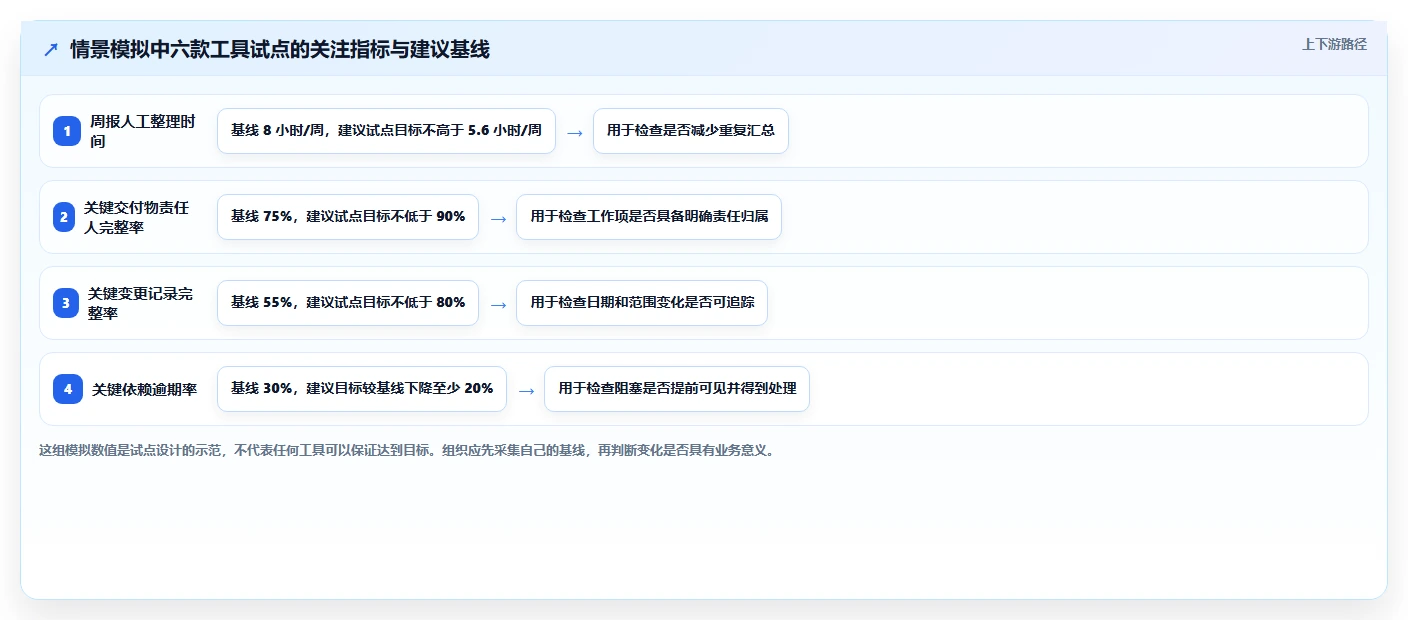Click the 用于检查阻塞是否提前可见并得到处理 box
The height and width of the screenshot is (620, 1408).
[x=677, y=389]
